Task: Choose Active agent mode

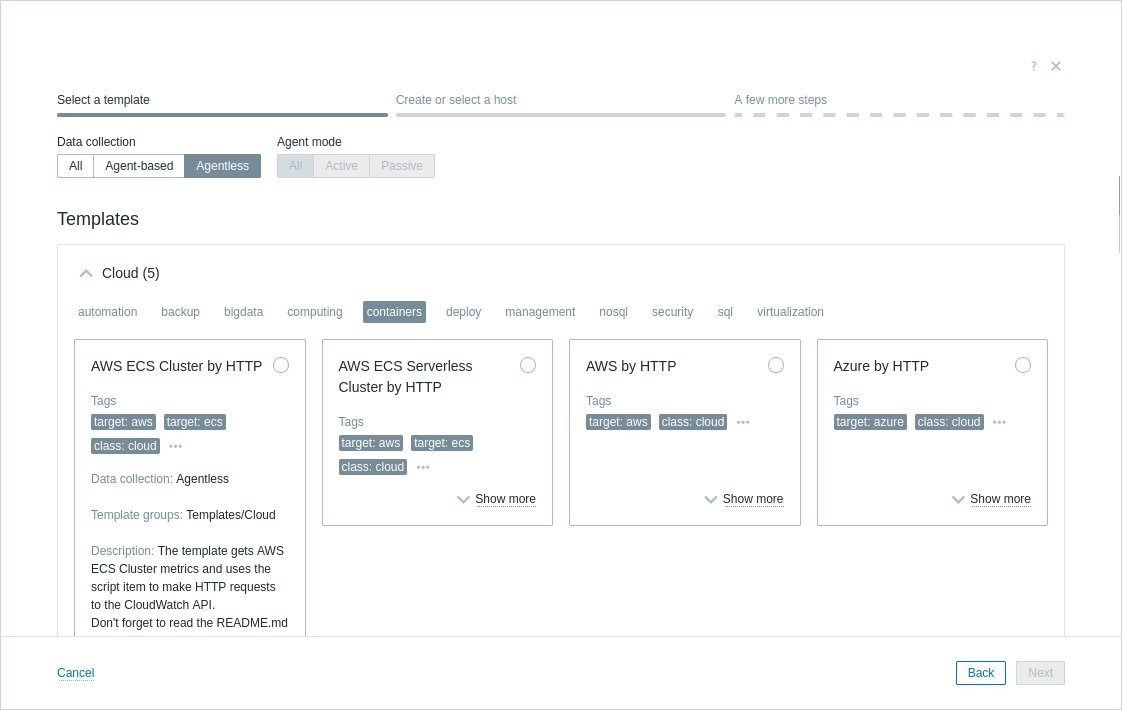Action: click(341, 166)
